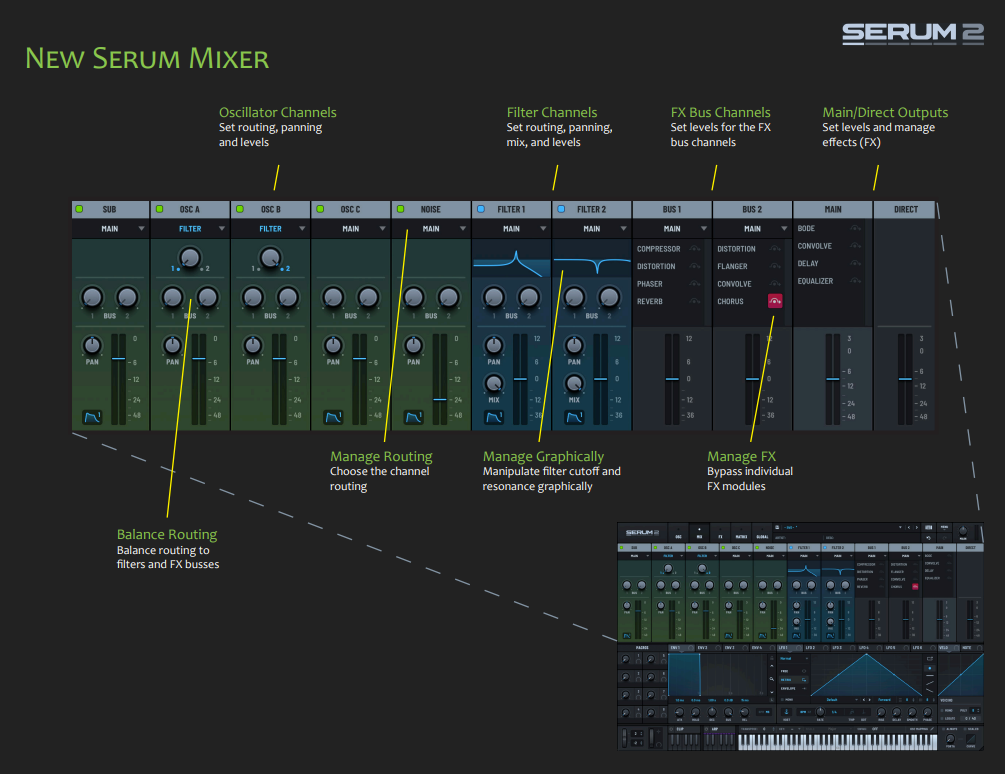The height and width of the screenshot is (774, 1005).
Task: Bypass the MAIN CONVOLVE effect
Action: [x=855, y=246]
